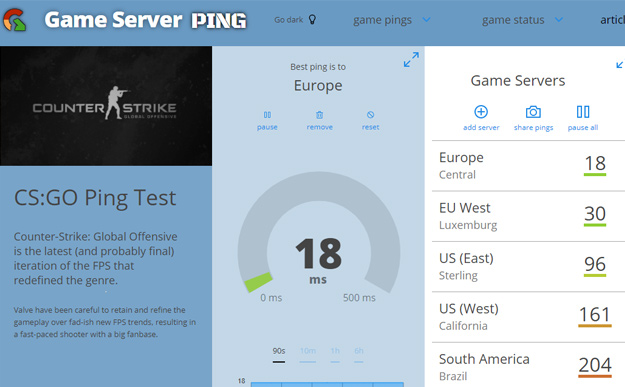This screenshot has height=387, width=625.
Task: Click the 30 ping value for EU West
Action: pos(595,215)
